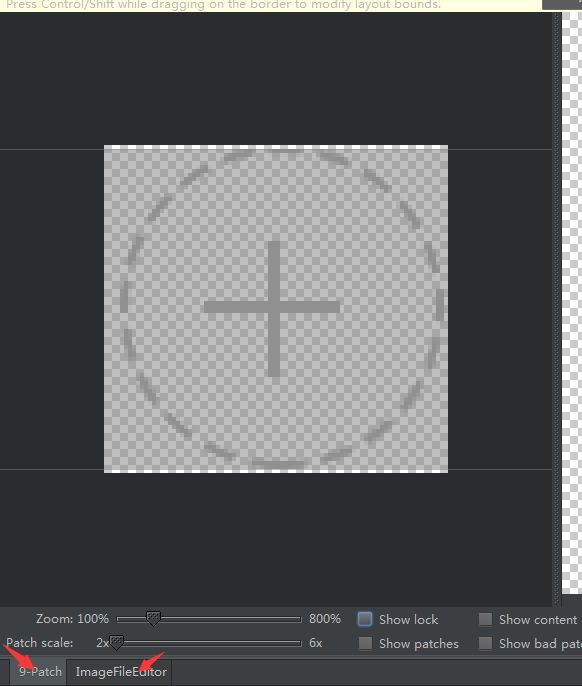Check the Show content option

485,619
